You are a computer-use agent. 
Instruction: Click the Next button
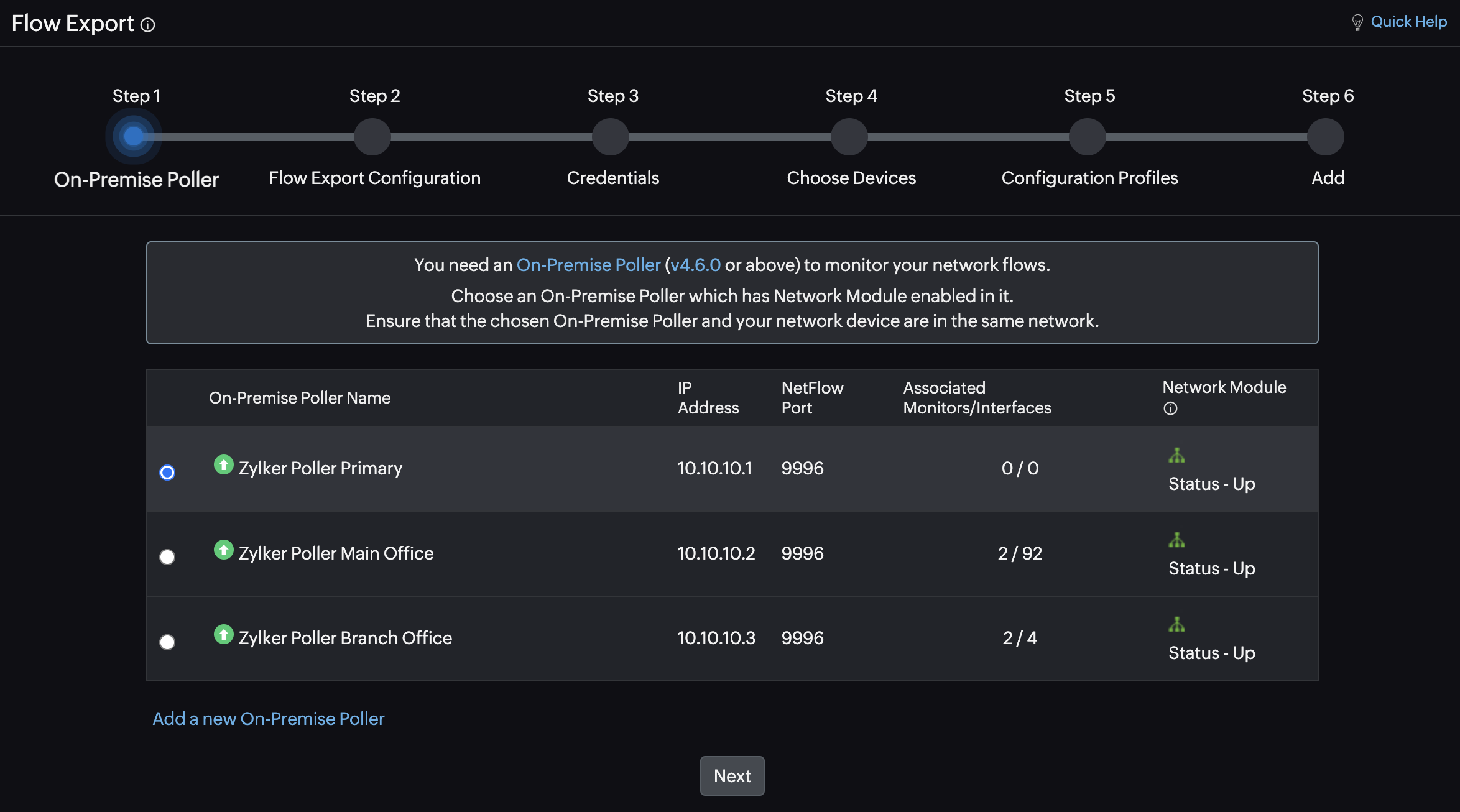point(732,776)
